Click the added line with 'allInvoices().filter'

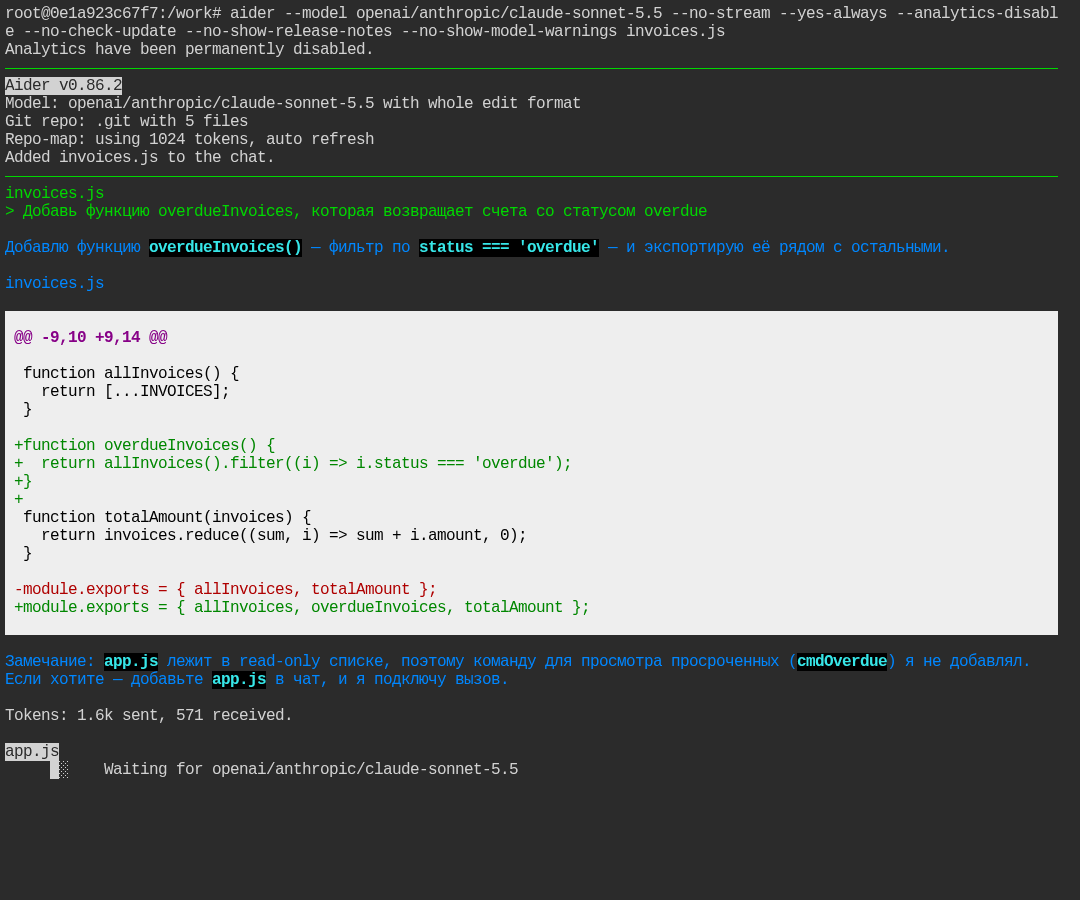click(293, 463)
